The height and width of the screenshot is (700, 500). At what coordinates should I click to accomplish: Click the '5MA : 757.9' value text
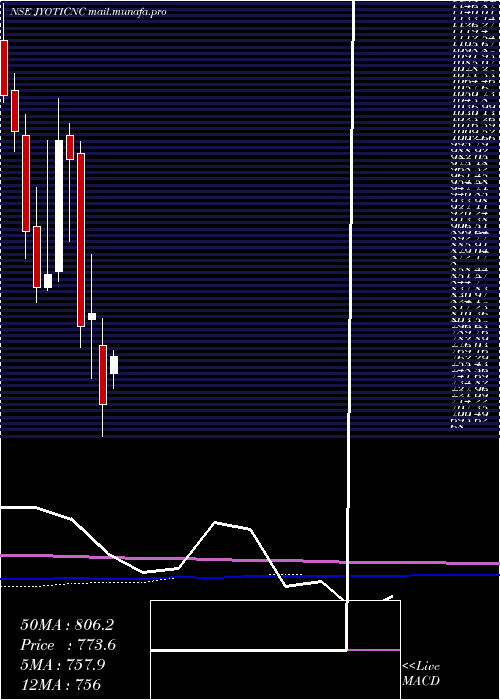(x=62, y=665)
